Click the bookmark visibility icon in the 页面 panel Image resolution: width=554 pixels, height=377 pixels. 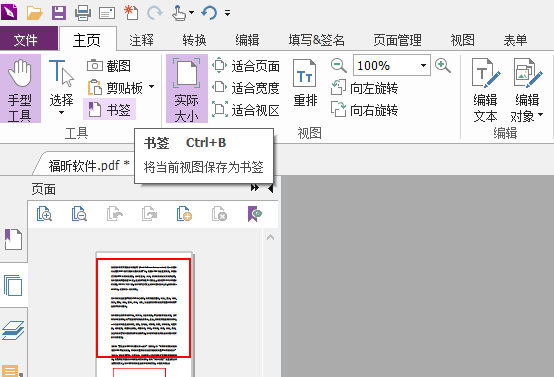tap(254, 214)
